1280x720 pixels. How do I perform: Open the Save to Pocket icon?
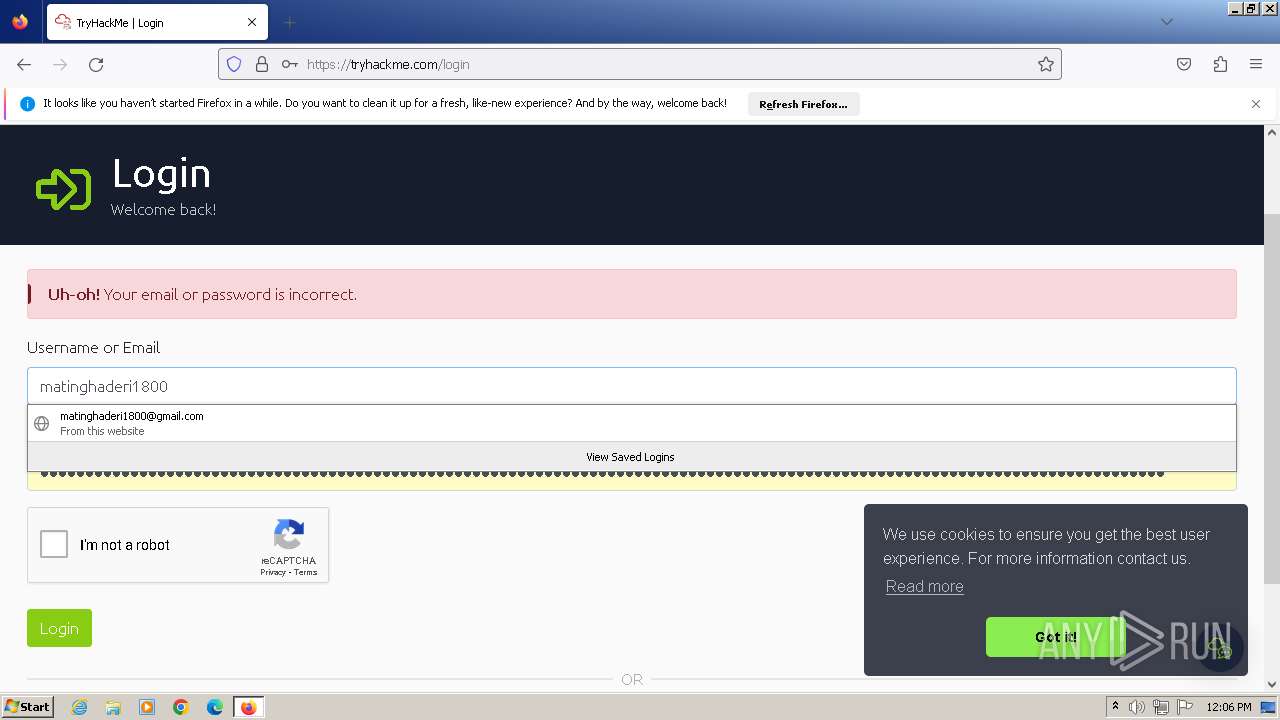(1184, 64)
